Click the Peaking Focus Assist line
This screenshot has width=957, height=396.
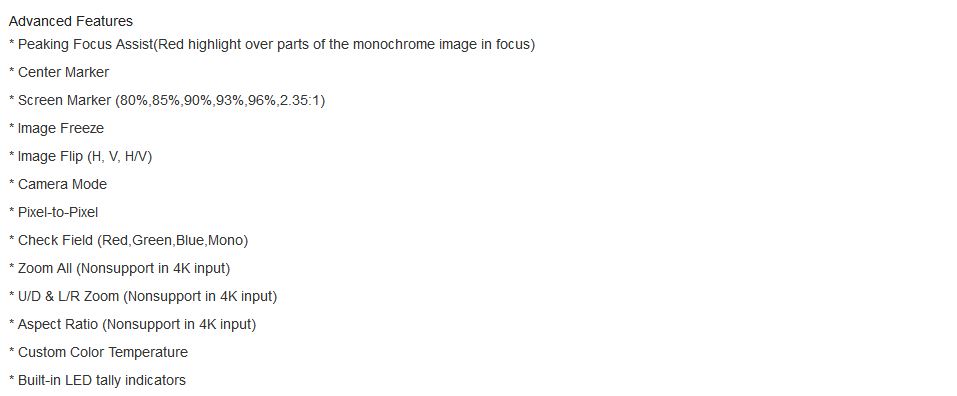272,45
